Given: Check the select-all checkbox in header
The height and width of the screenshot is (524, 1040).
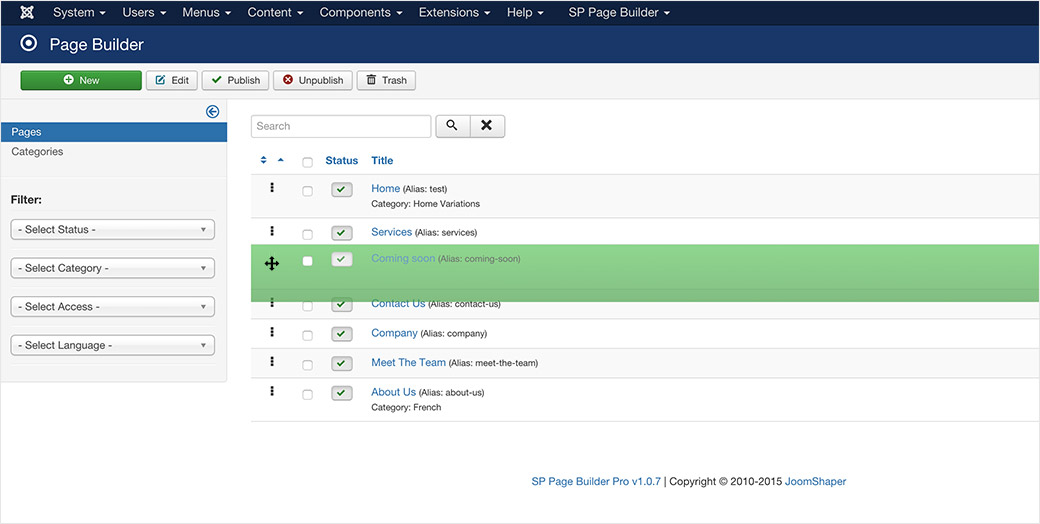Looking at the screenshot, I should [307, 162].
